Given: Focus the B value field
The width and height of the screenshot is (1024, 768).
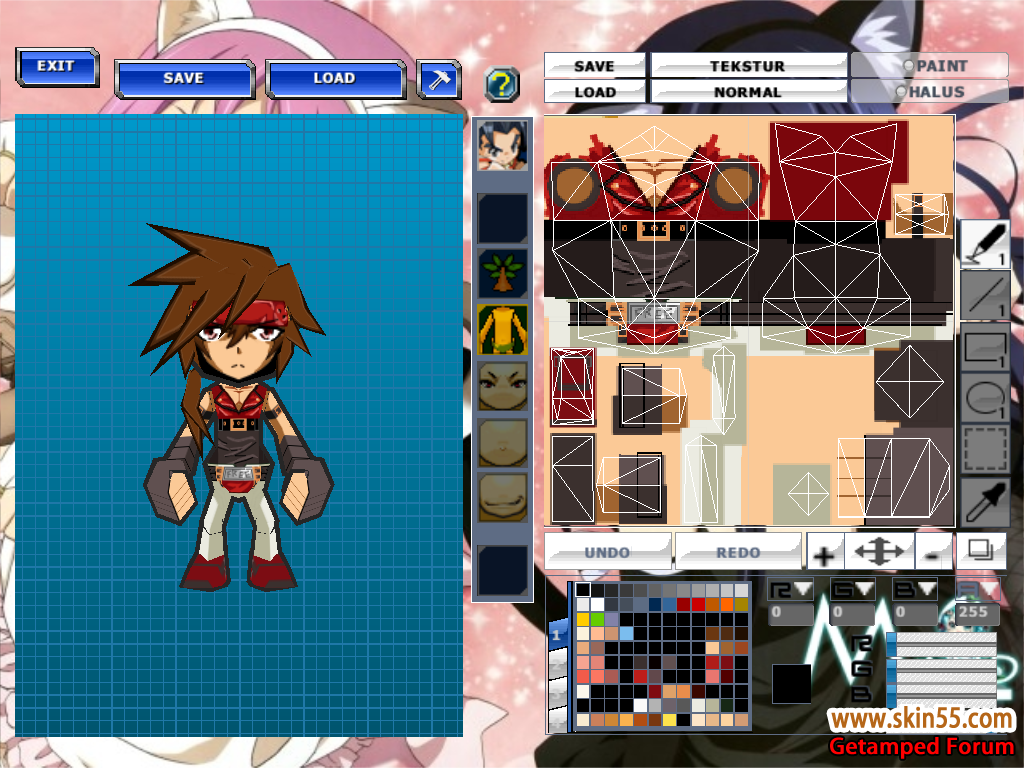Looking at the screenshot, I should coord(914,613).
